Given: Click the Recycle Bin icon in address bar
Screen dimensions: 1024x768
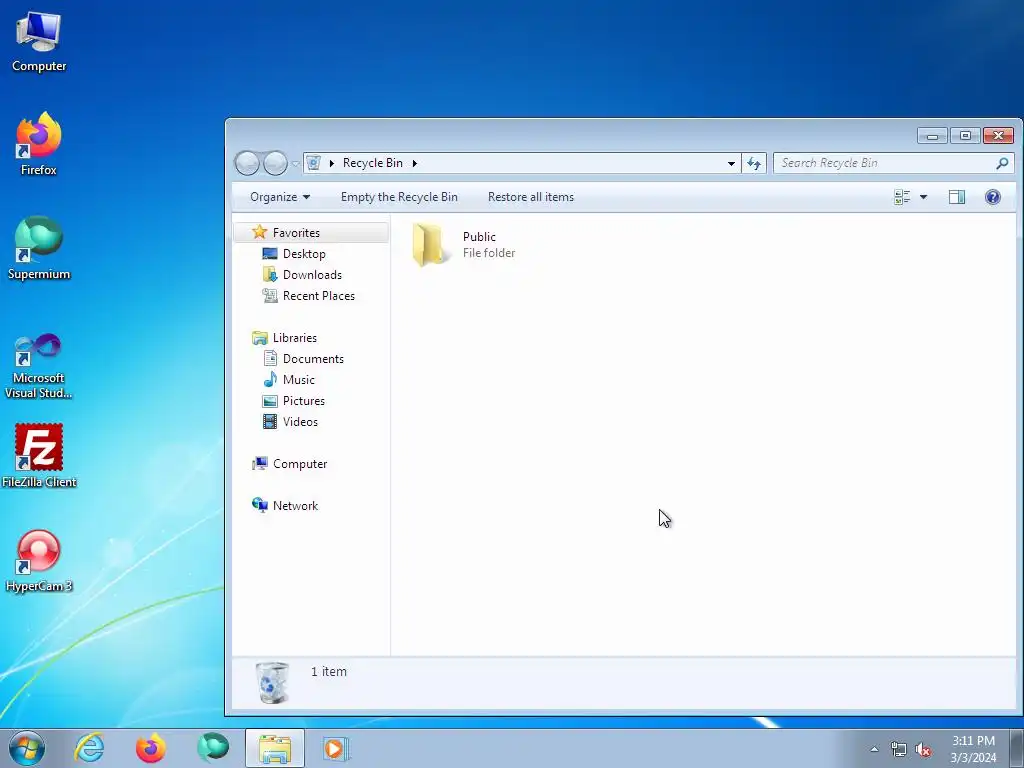Looking at the screenshot, I should [313, 163].
